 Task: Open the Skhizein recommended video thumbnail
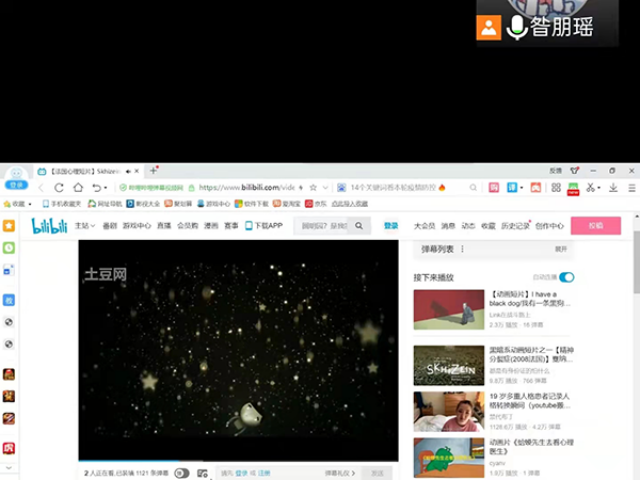449,365
